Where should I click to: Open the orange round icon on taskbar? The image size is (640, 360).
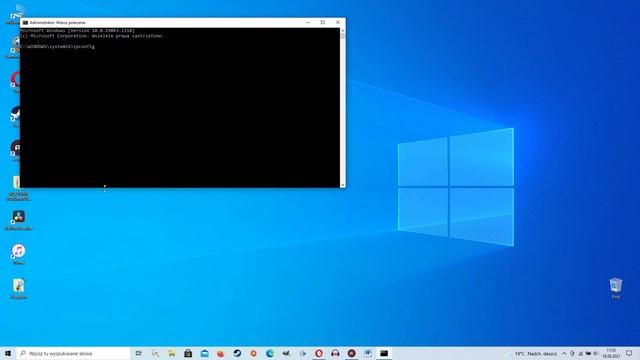[253, 353]
